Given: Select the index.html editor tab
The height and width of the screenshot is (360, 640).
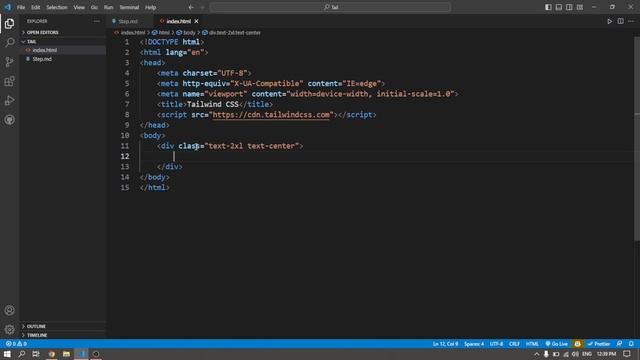Looking at the screenshot, I should point(178,21).
